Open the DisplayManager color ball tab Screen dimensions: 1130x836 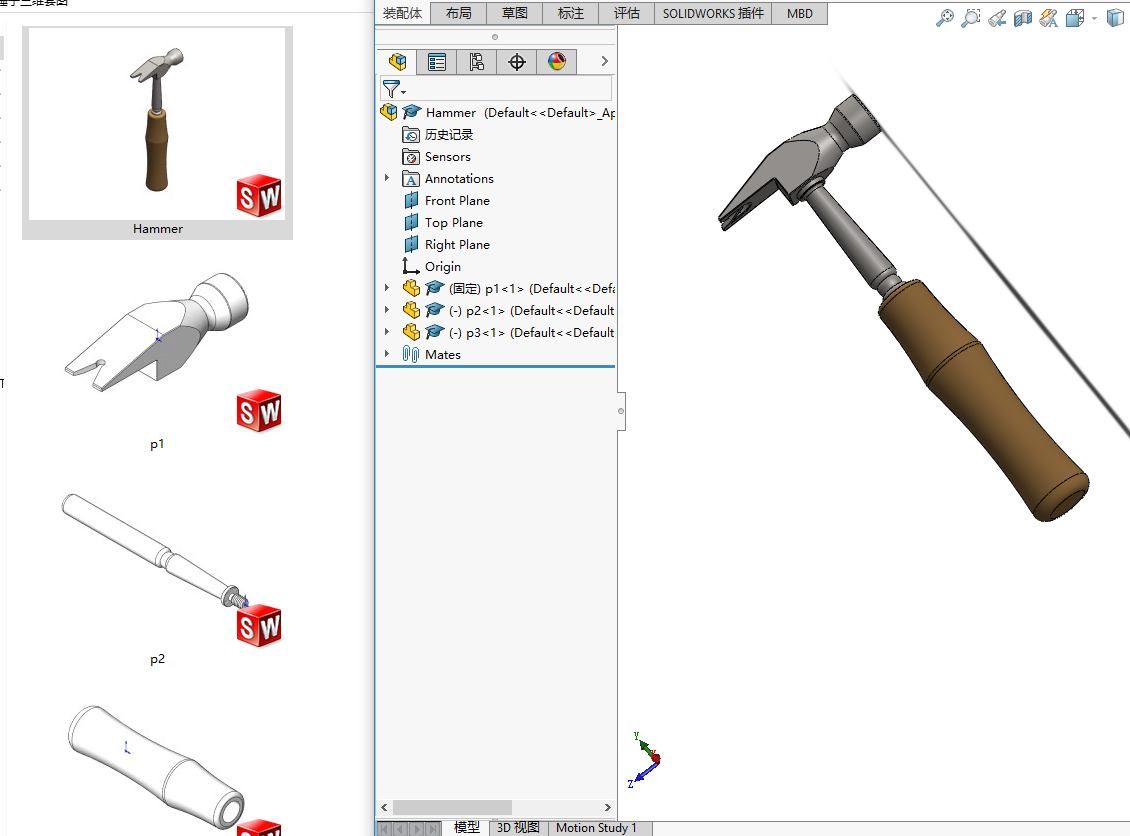(x=557, y=62)
